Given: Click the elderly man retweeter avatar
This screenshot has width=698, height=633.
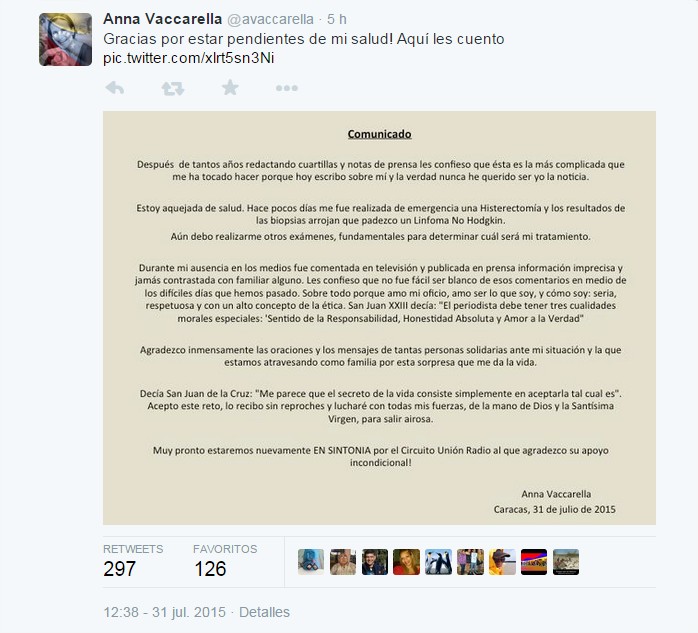Looking at the screenshot, I should tap(343, 562).
